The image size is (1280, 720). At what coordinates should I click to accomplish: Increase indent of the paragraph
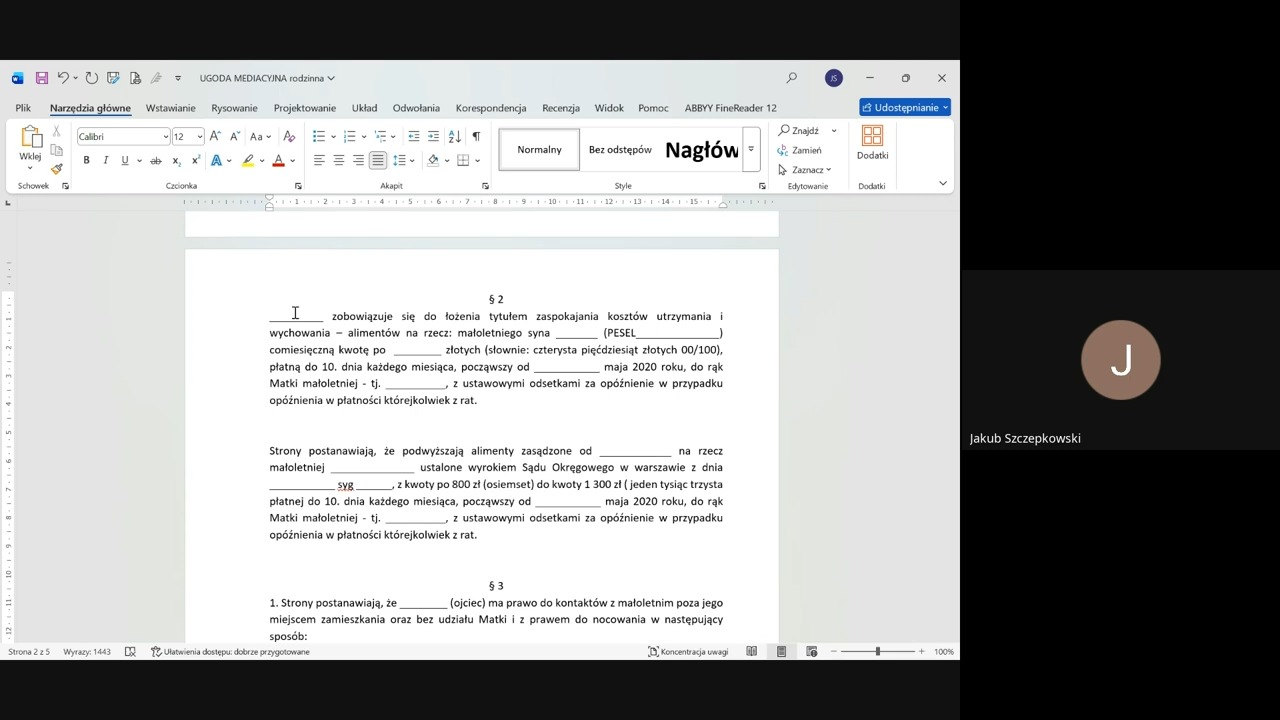(x=433, y=136)
